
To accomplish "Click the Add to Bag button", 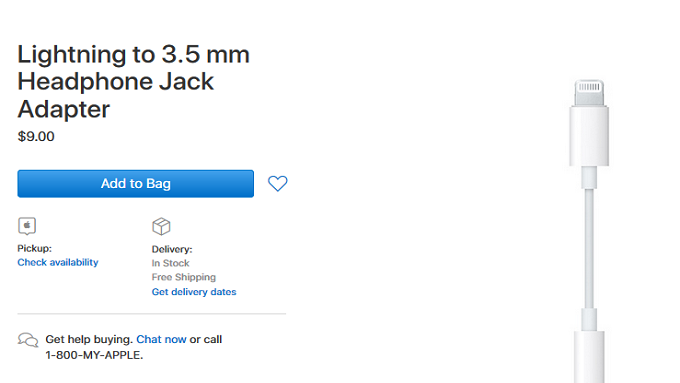I will pos(135,183).
